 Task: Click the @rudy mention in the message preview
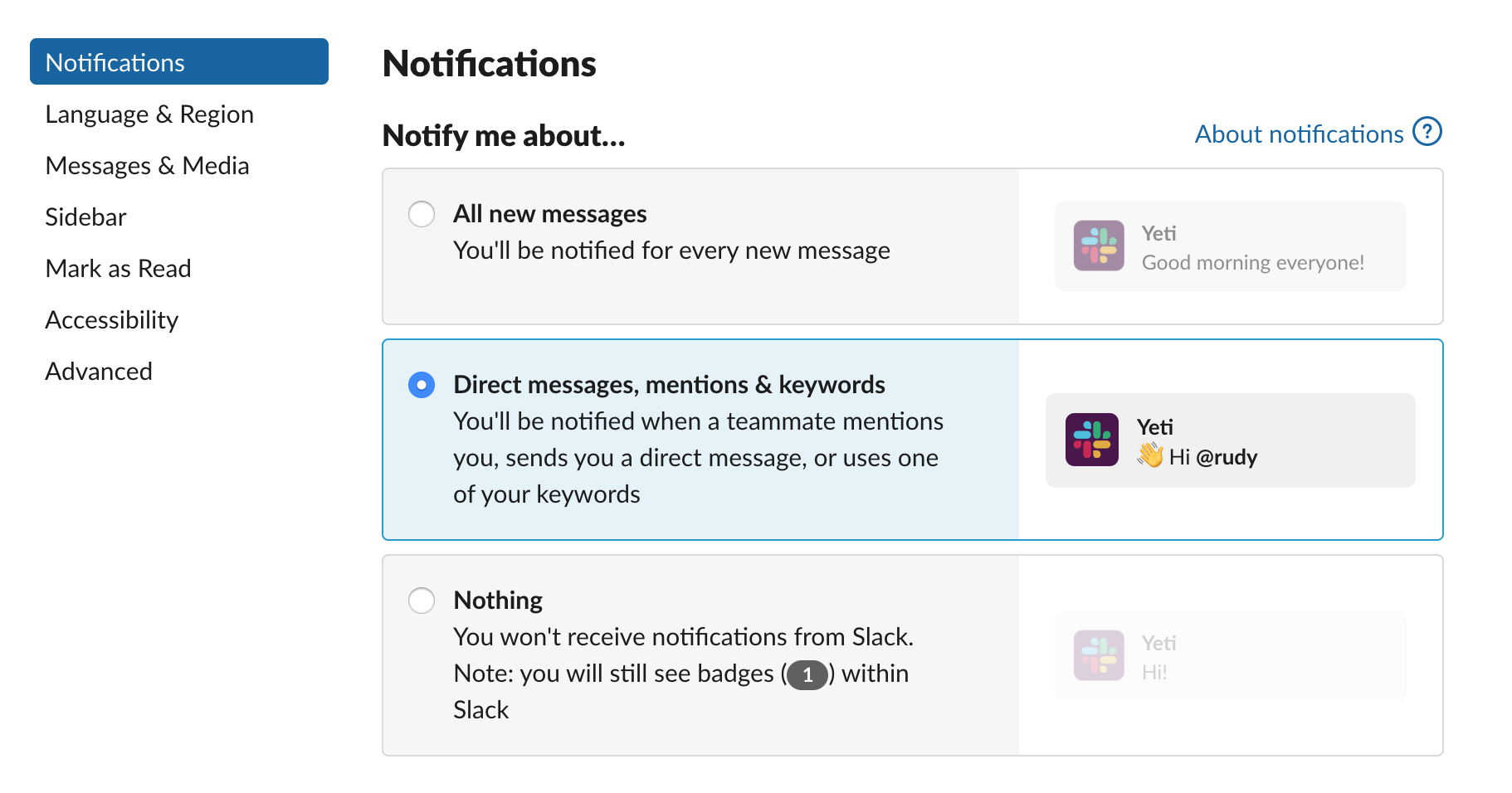click(1227, 457)
